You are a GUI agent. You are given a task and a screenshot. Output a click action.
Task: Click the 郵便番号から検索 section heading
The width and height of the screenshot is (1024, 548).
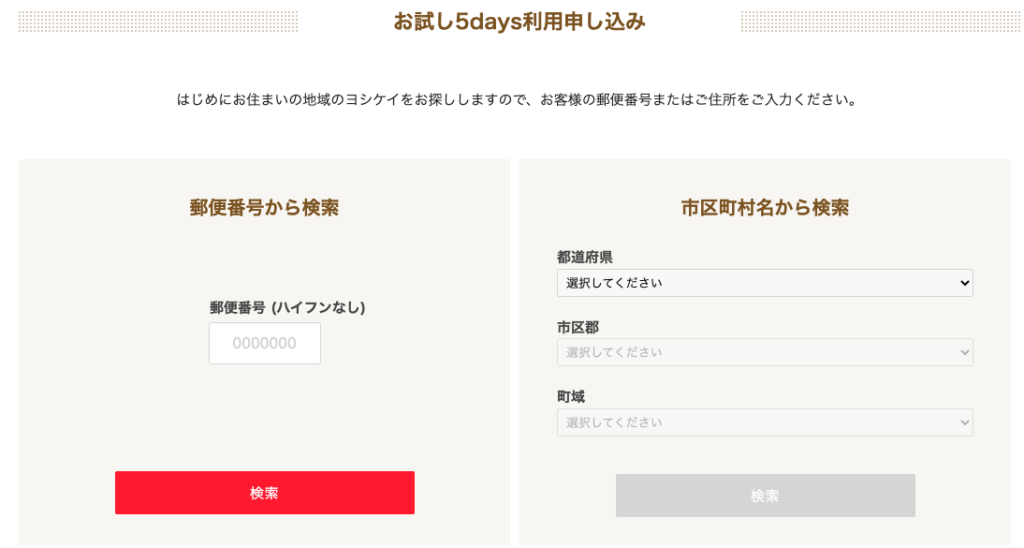pos(264,208)
